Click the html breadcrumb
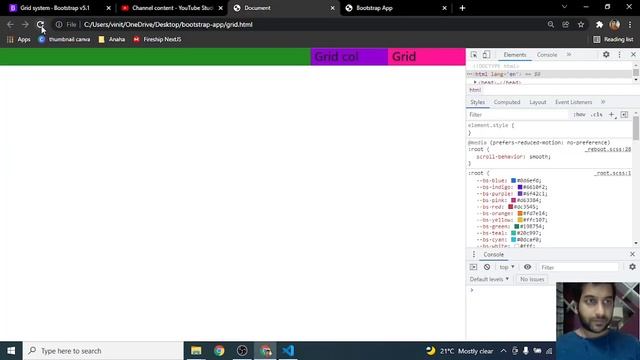Screen dimensions: 640x360 click(x=475, y=90)
